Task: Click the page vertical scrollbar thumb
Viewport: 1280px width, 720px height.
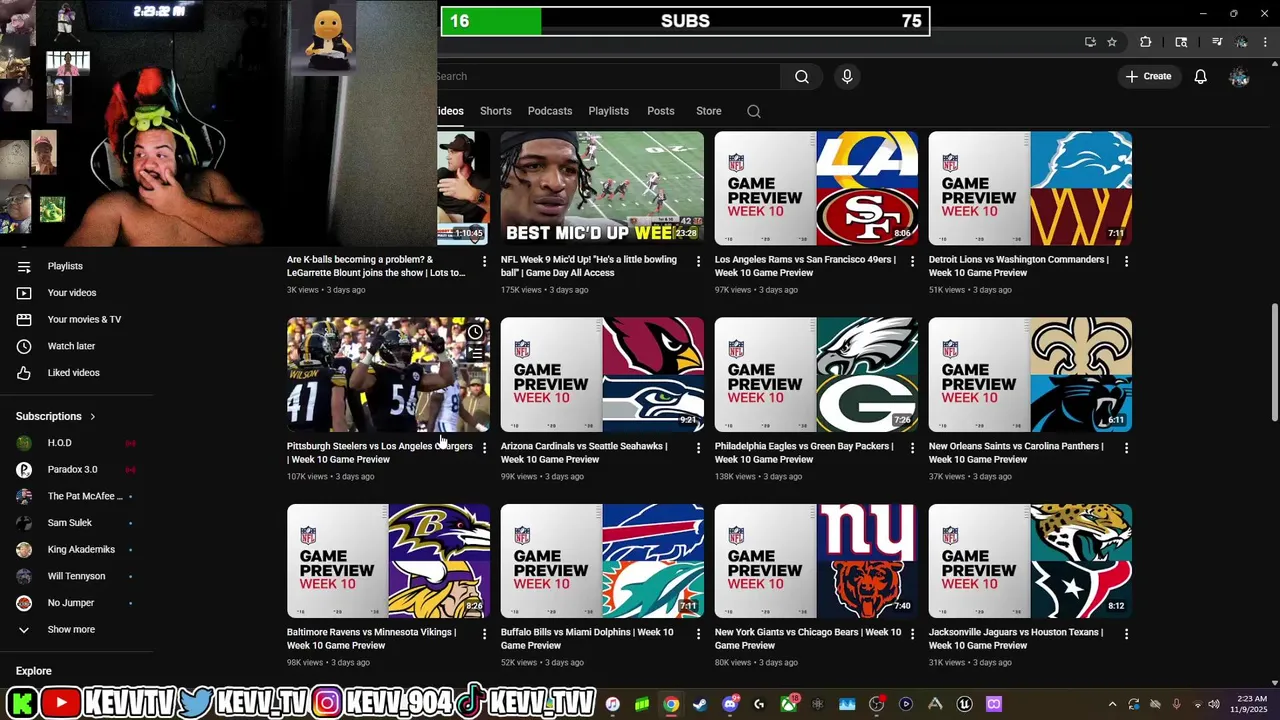Action: coord(1274,362)
